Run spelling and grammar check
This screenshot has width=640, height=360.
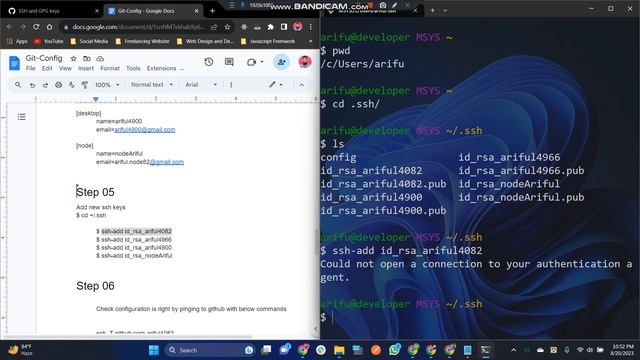[x=72, y=85]
